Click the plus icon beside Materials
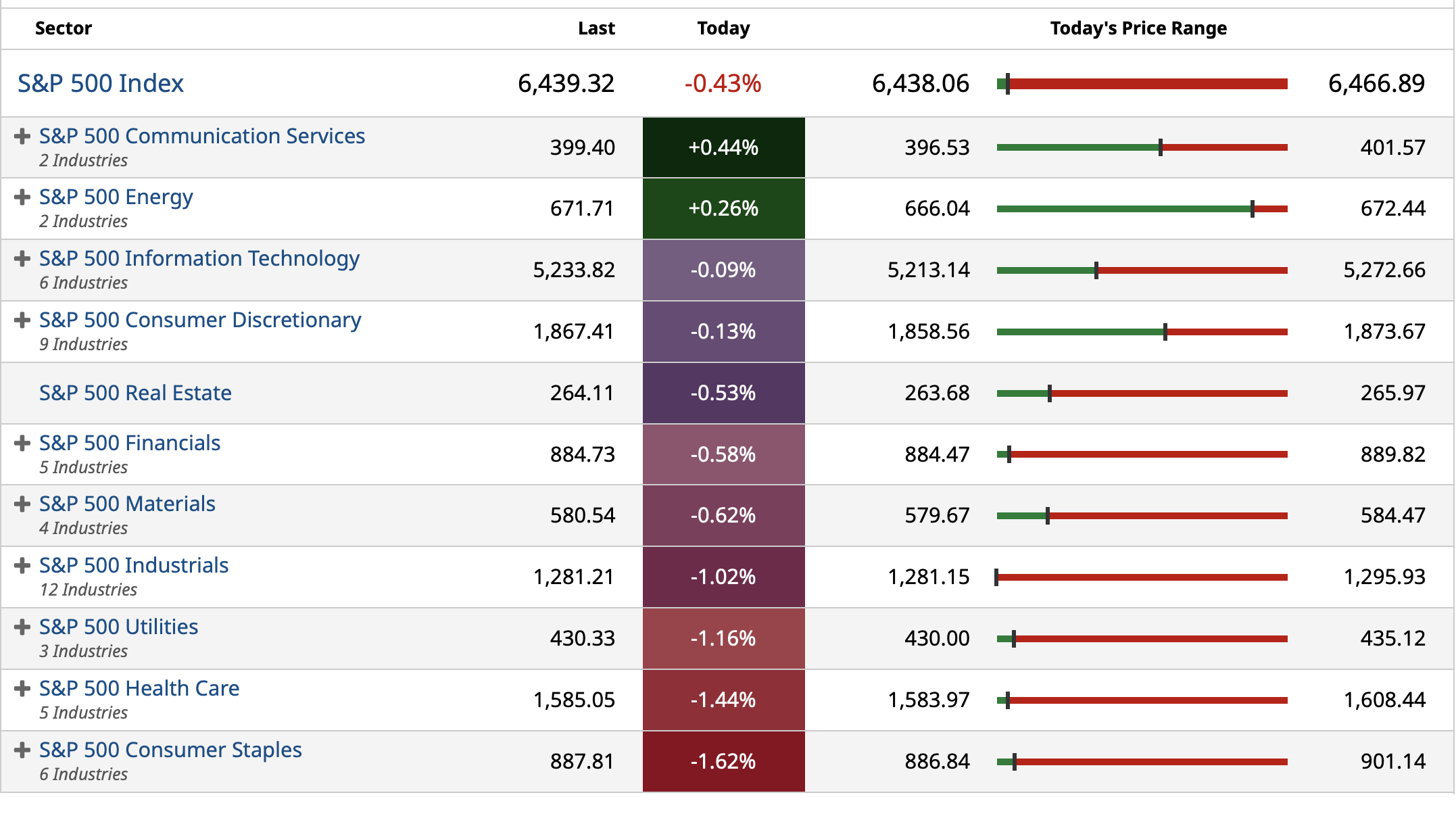Screen dimensions: 1456x818 [22, 504]
